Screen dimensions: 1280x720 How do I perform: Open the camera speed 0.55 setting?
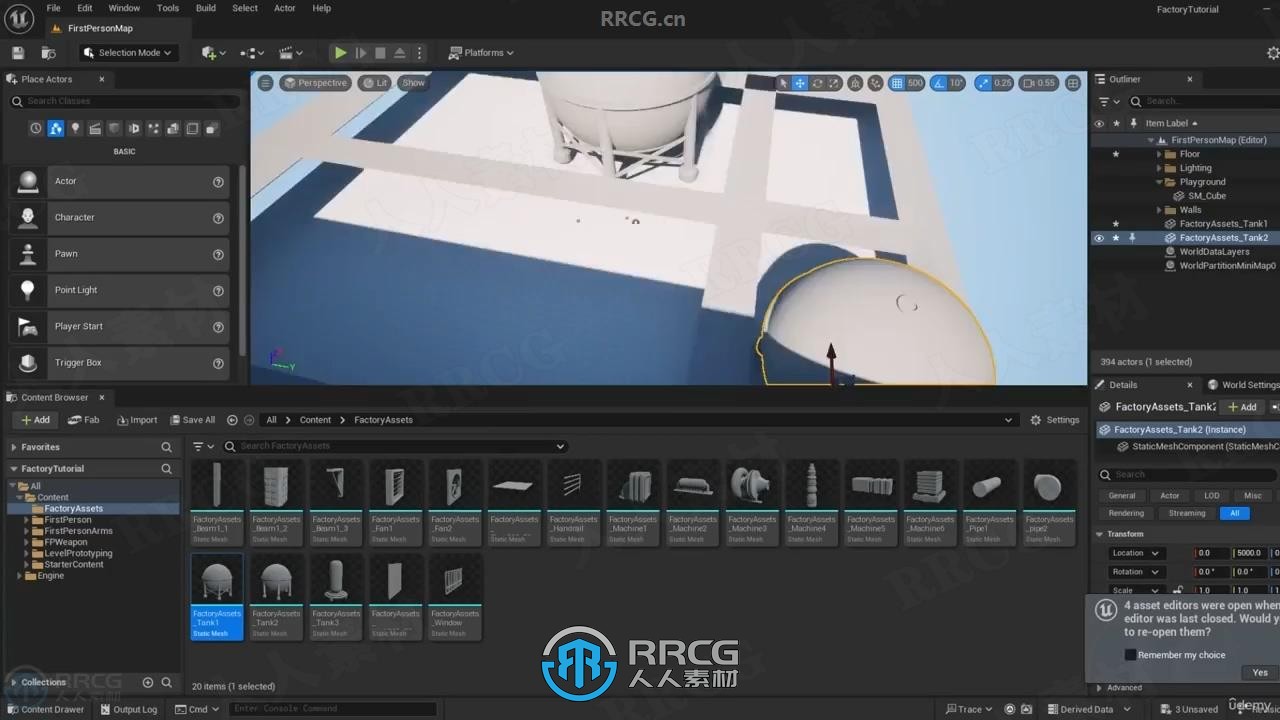(1039, 83)
